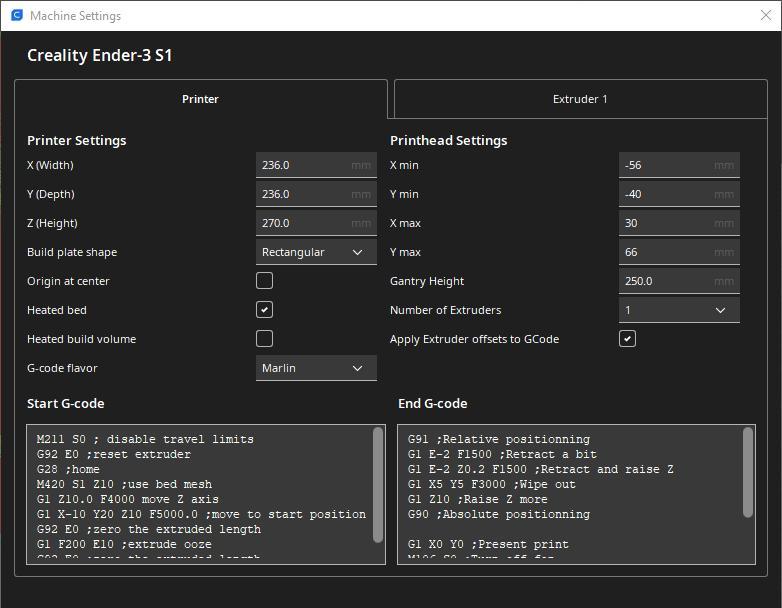This screenshot has height=608, width=782.
Task: Close the Machine Settings window
Action: [766, 16]
